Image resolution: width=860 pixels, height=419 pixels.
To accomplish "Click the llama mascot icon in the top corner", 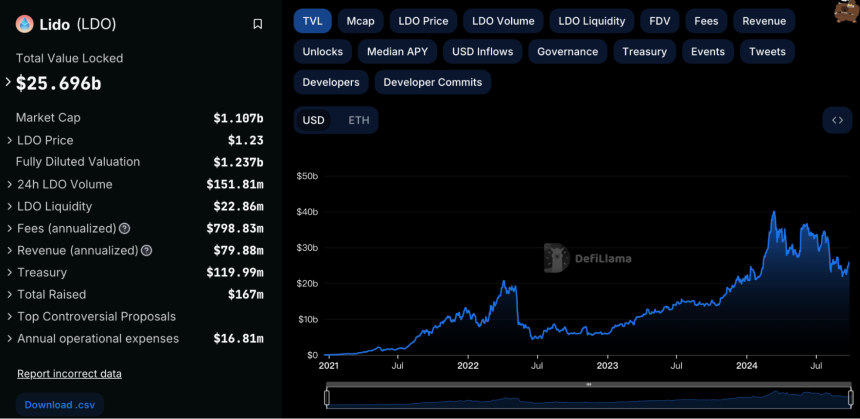I will (x=847, y=11).
